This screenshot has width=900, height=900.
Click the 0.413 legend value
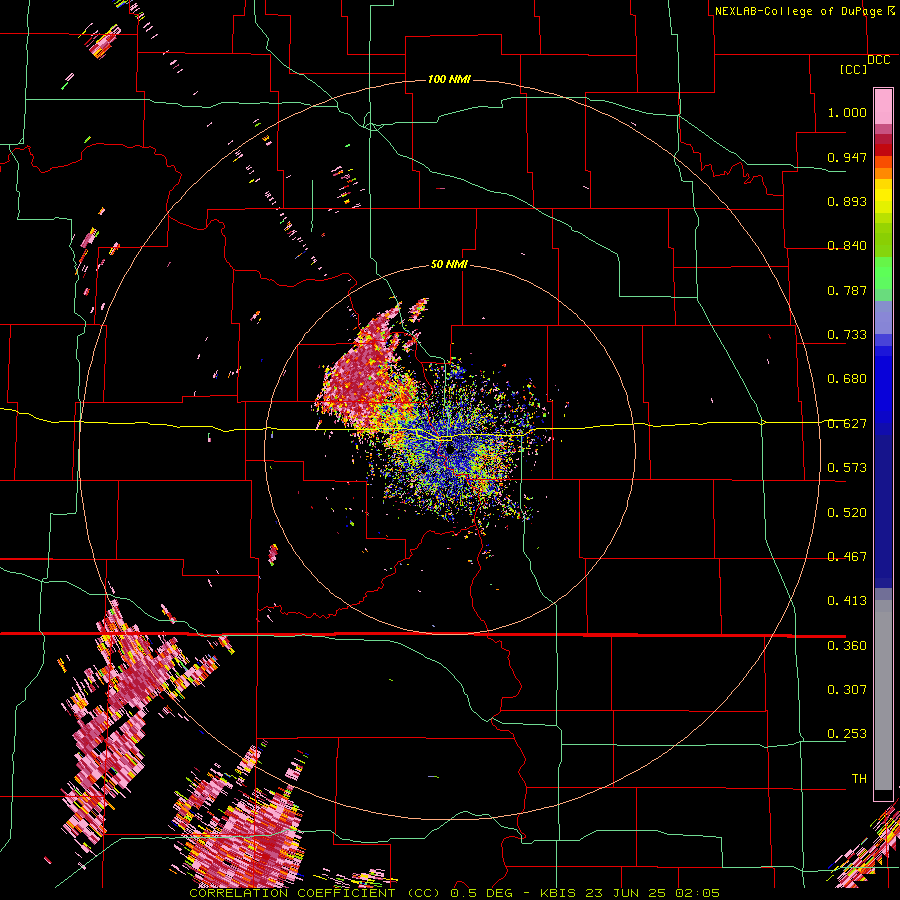click(x=847, y=601)
